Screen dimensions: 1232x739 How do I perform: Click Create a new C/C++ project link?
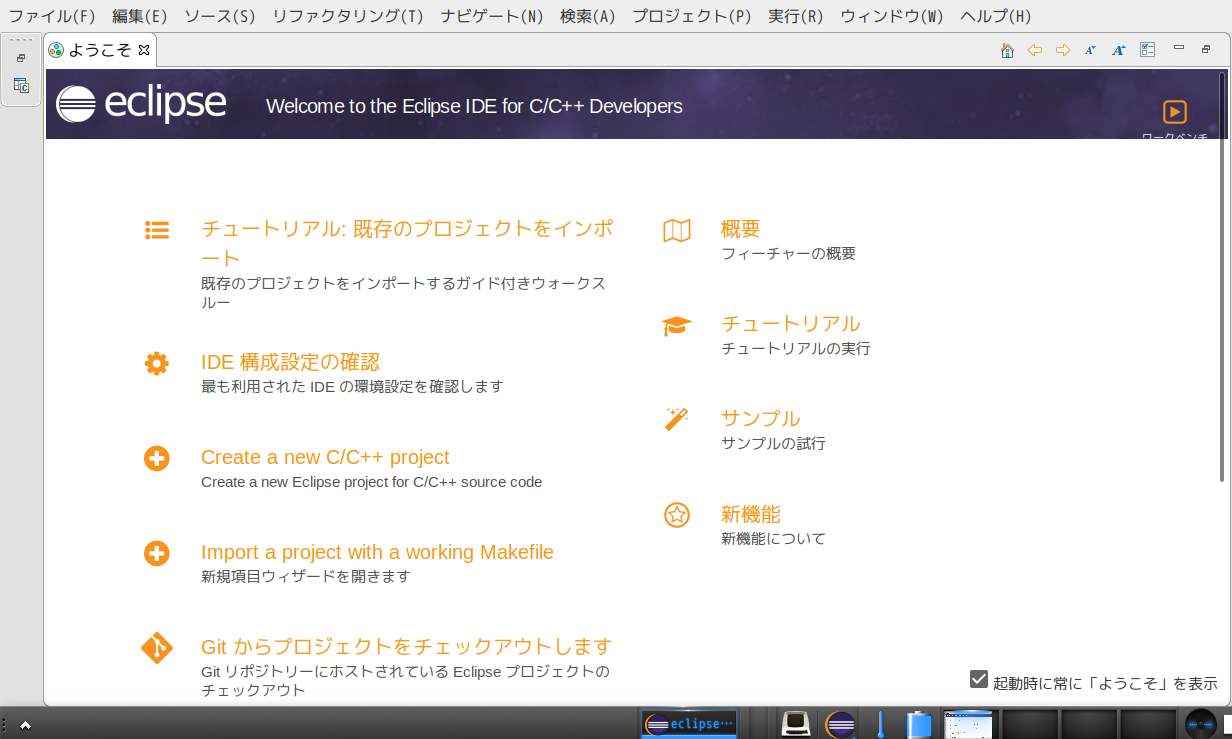click(325, 457)
